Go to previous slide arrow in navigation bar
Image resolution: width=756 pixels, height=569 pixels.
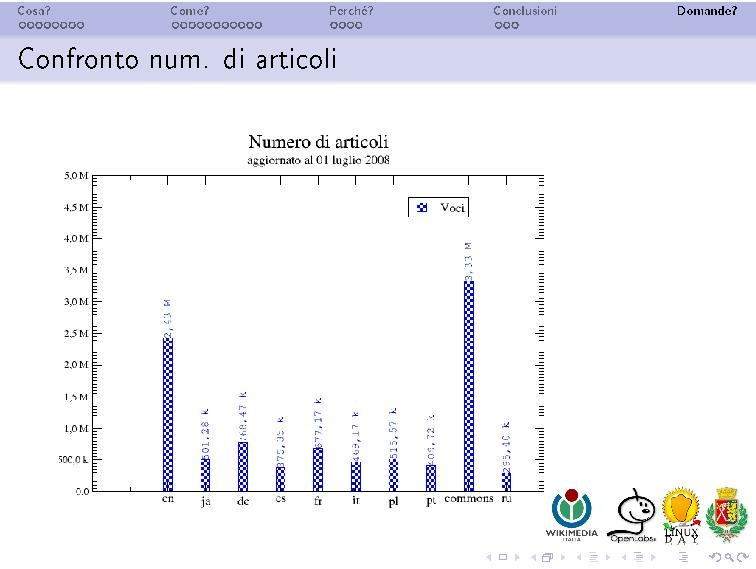pos(488,557)
